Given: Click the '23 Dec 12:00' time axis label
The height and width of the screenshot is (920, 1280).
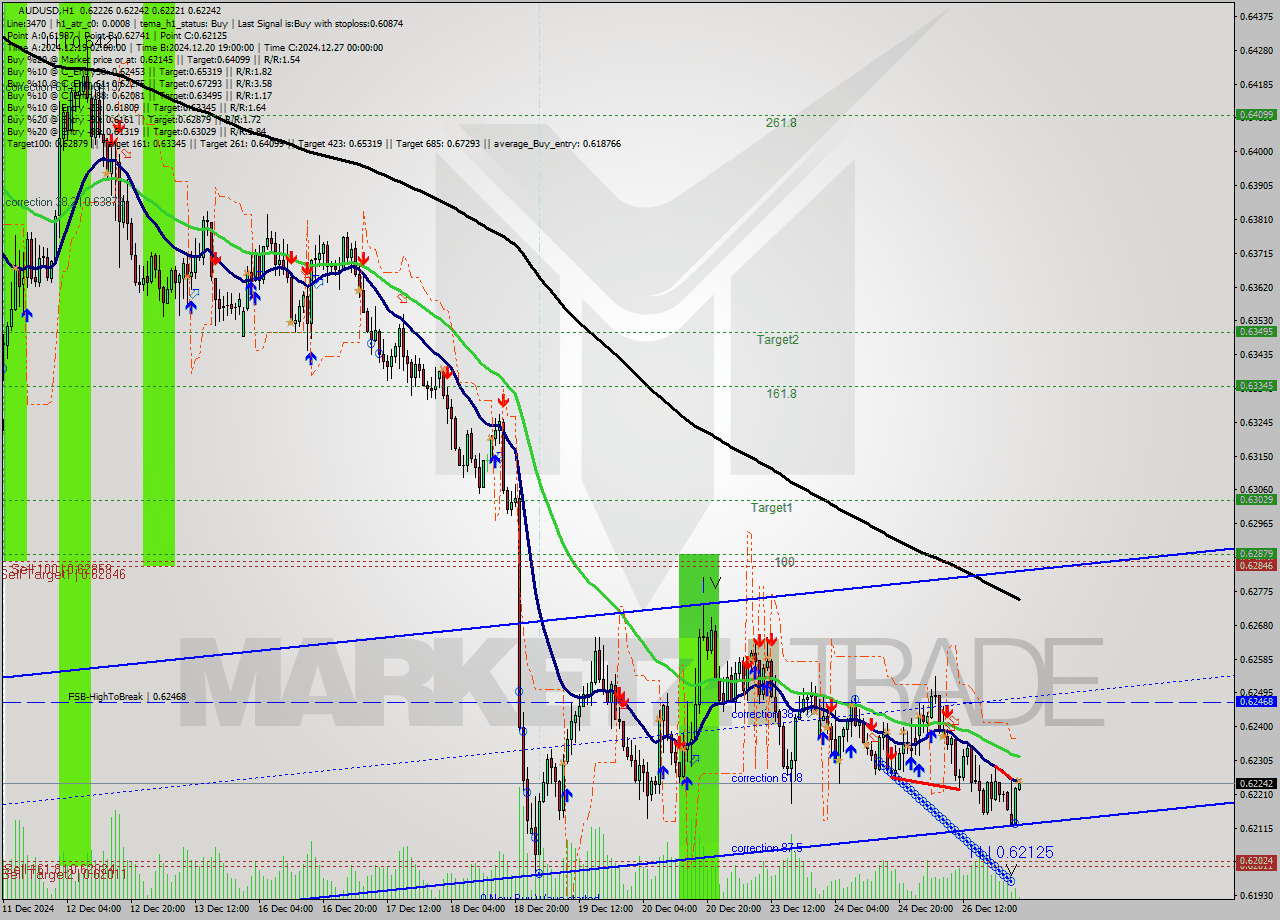Looking at the screenshot, I should click(x=798, y=909).
